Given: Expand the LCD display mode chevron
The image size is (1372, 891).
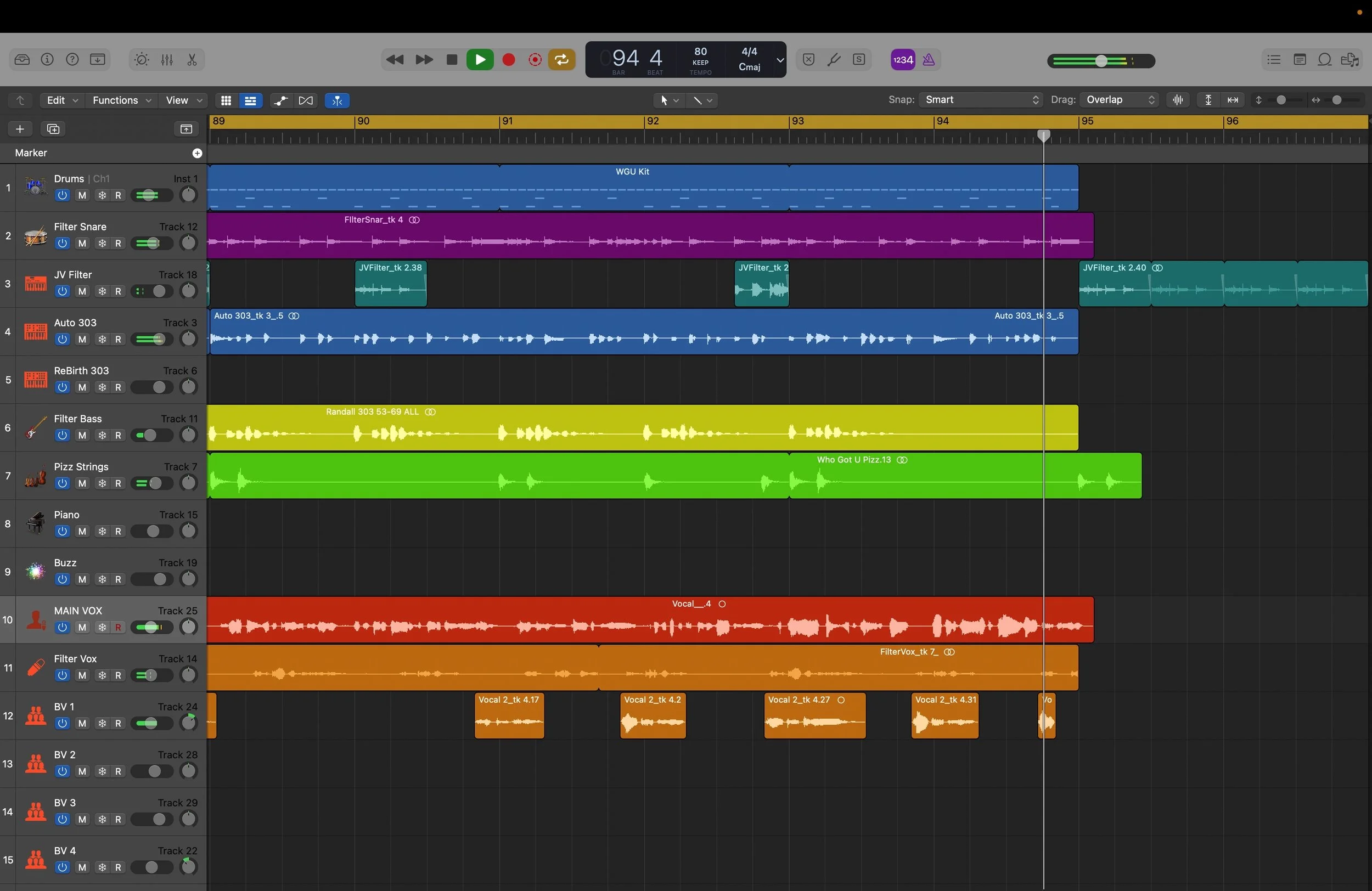Looking at the screenshot, I should coord(780,60).
